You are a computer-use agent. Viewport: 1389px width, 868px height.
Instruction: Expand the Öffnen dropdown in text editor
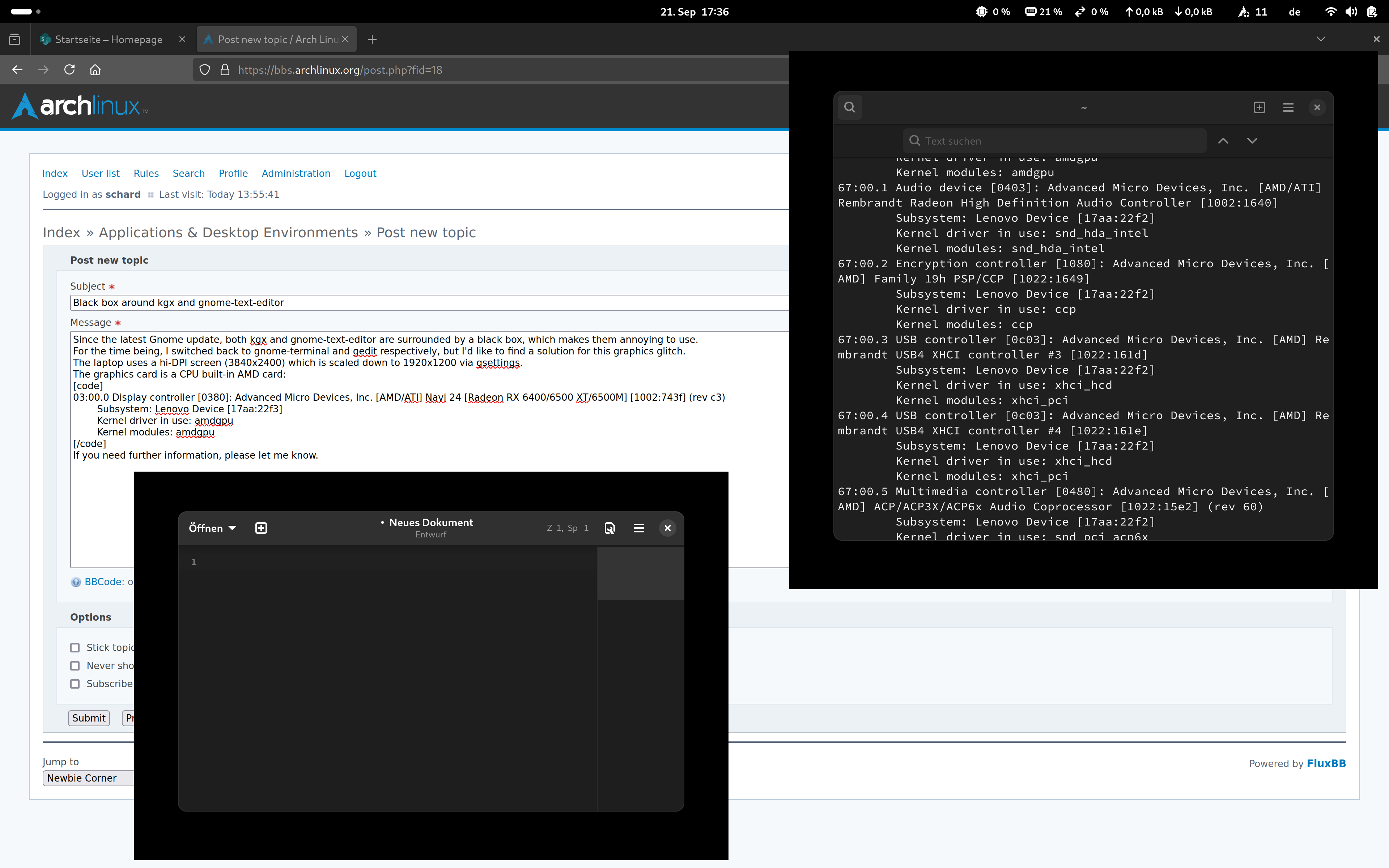coord(212,528)
